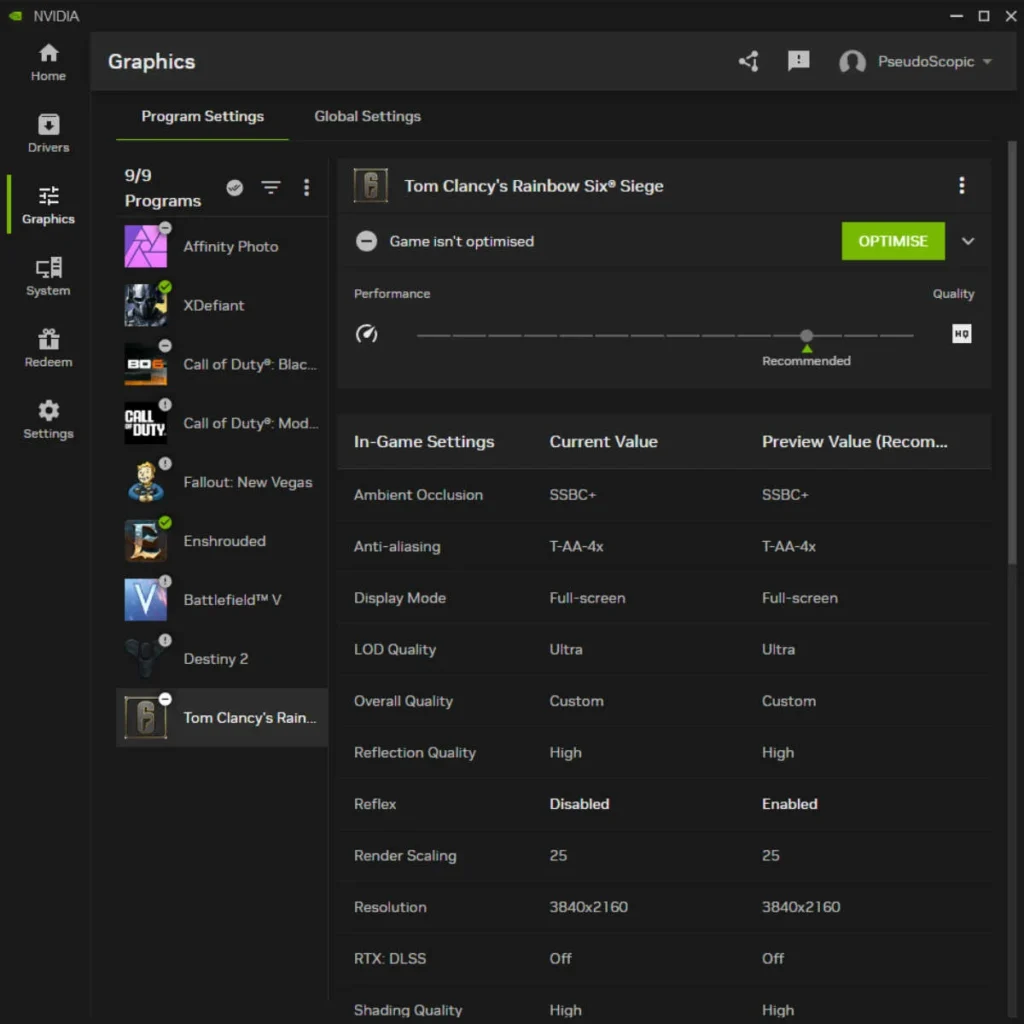
Task: Click the Overall Quality row label
Action: point(403,701)
